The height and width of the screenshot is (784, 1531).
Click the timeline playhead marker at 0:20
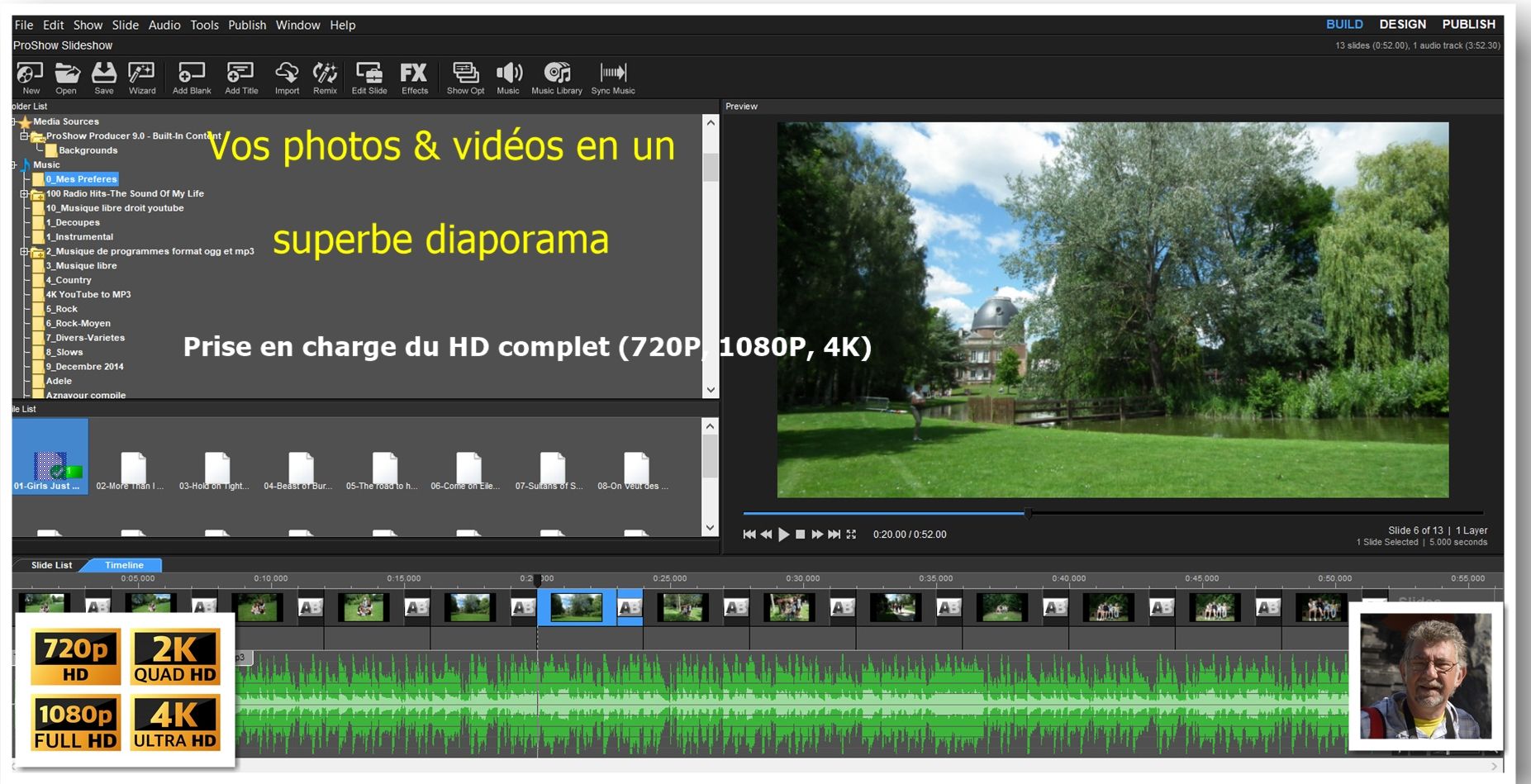click(537, 580)
